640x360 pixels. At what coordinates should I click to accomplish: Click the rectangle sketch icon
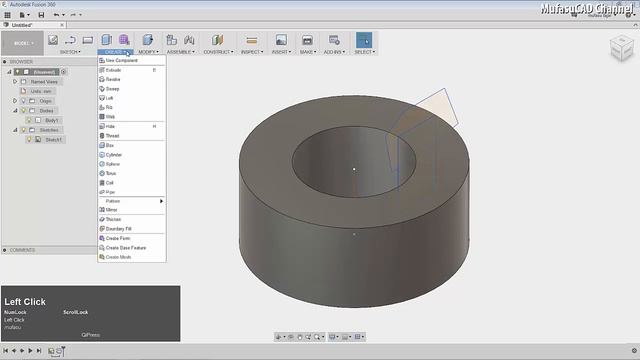88,40
